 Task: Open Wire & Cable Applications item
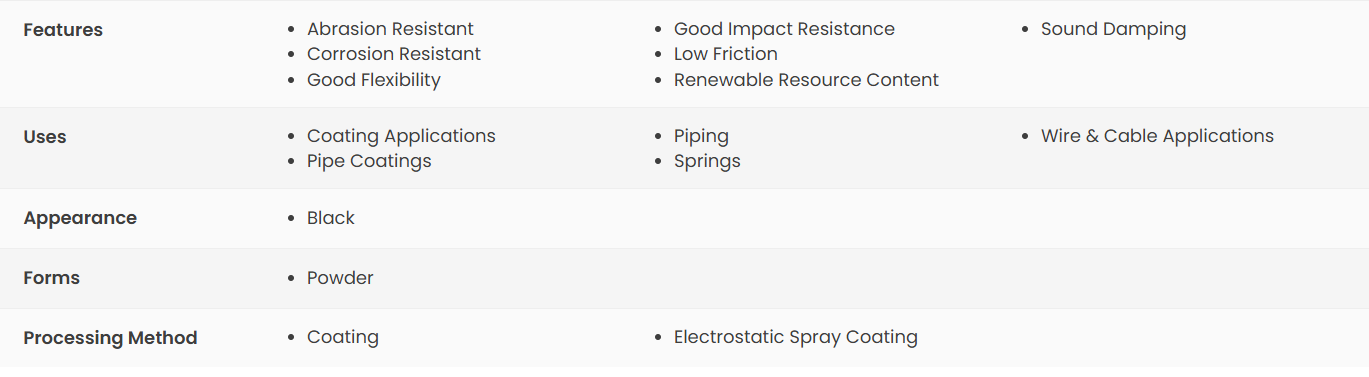tap(1157, 136)
